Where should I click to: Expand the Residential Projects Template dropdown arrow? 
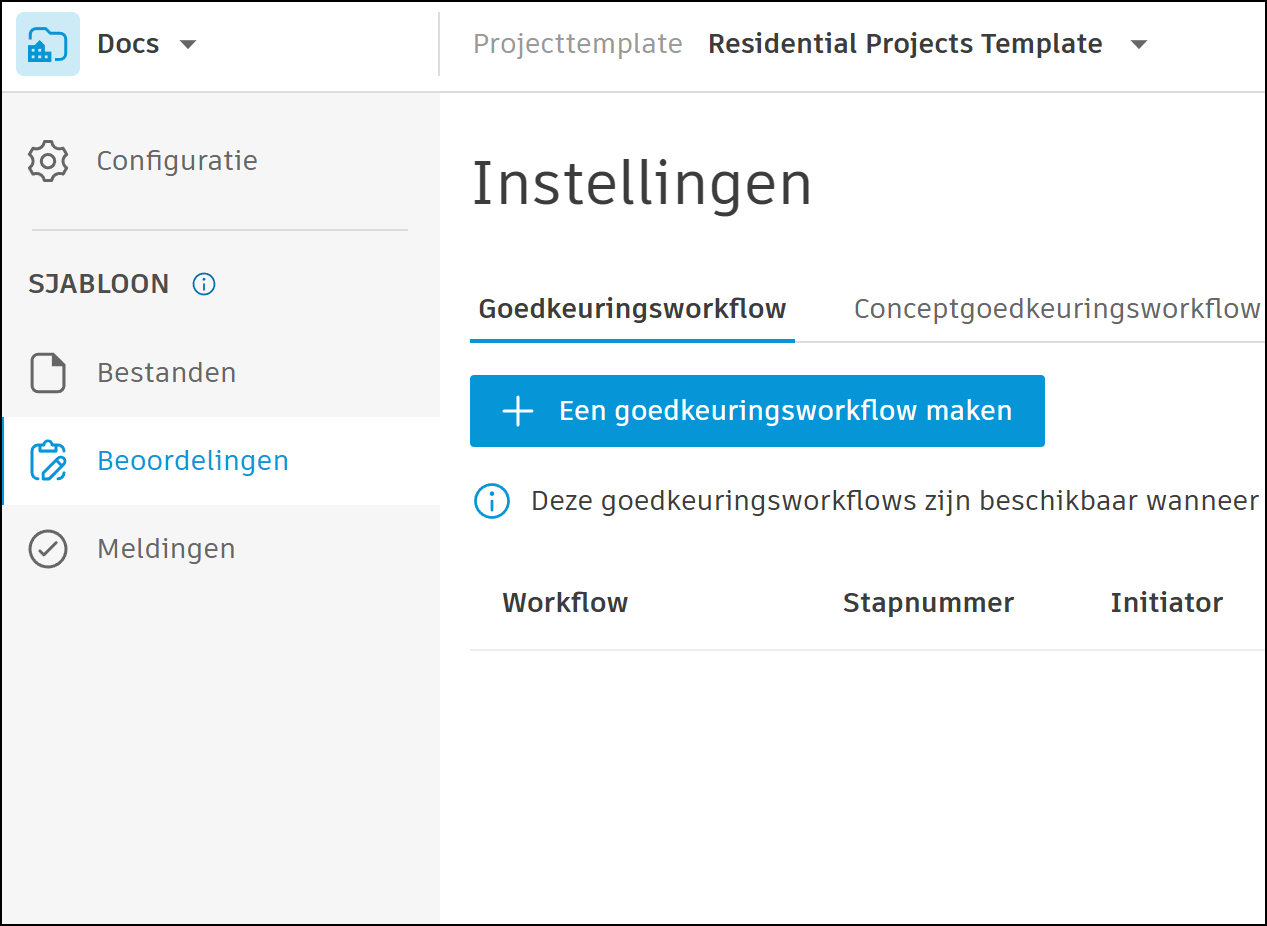(x=1138, y=45)
